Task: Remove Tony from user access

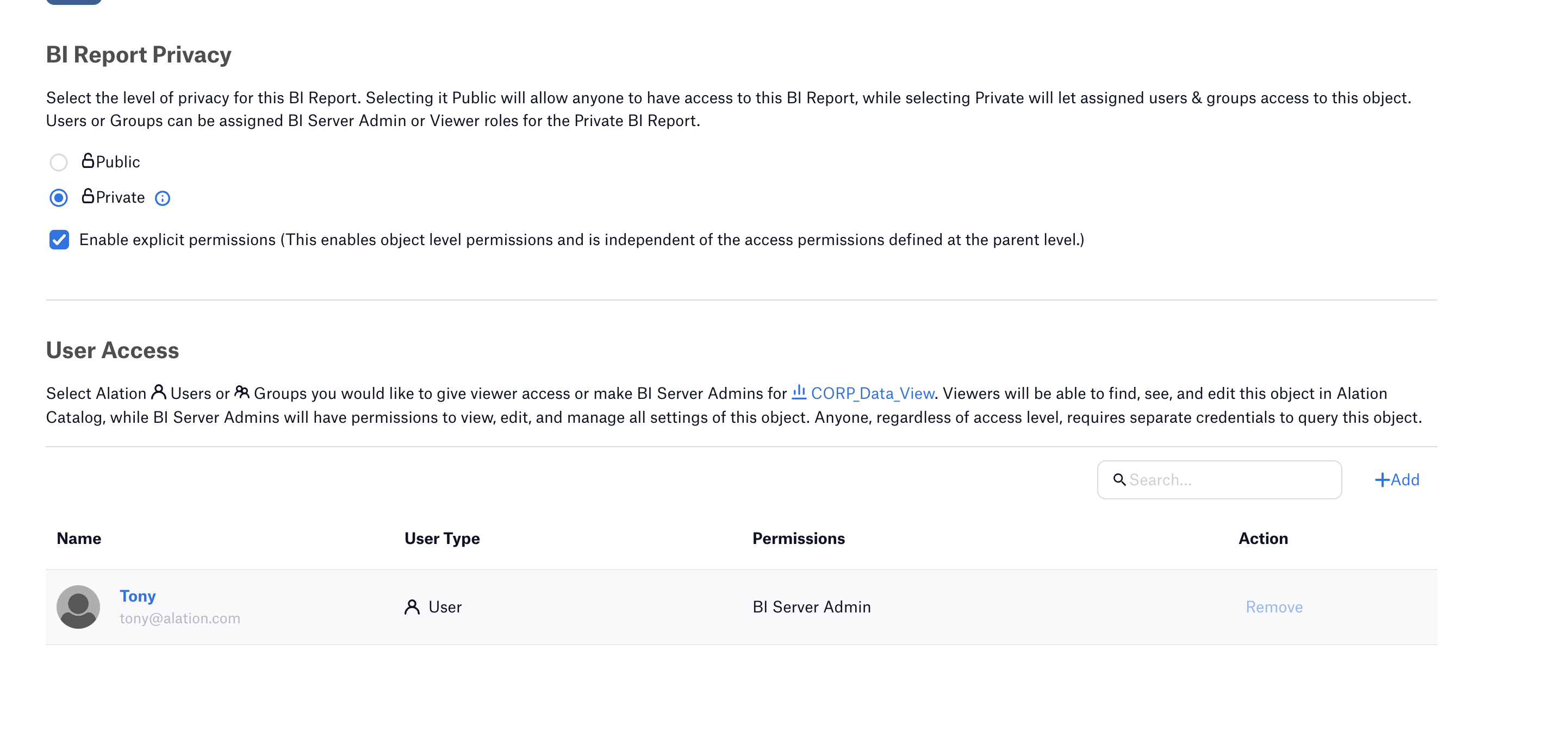Action: point(1274,607)
